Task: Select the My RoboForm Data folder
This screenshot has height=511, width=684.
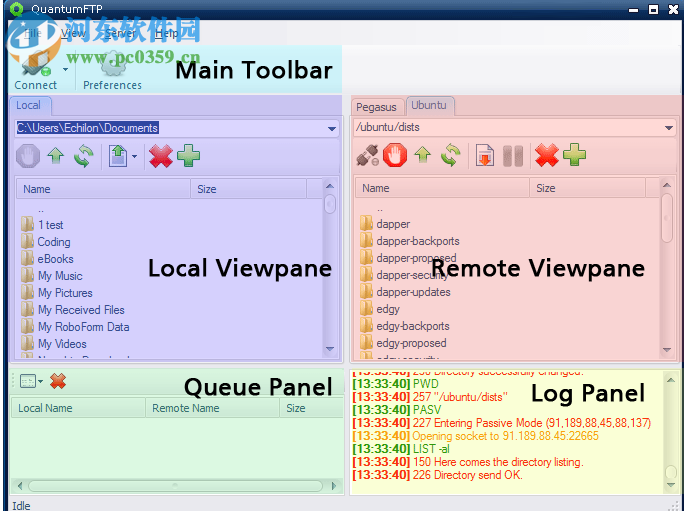Action: [x=75, y=327]
